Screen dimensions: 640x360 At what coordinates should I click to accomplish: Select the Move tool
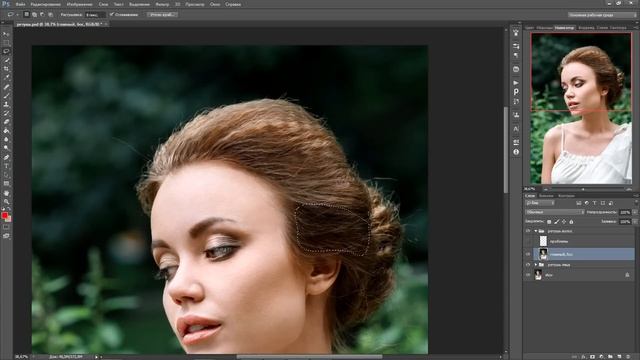[x=6, y=34]
